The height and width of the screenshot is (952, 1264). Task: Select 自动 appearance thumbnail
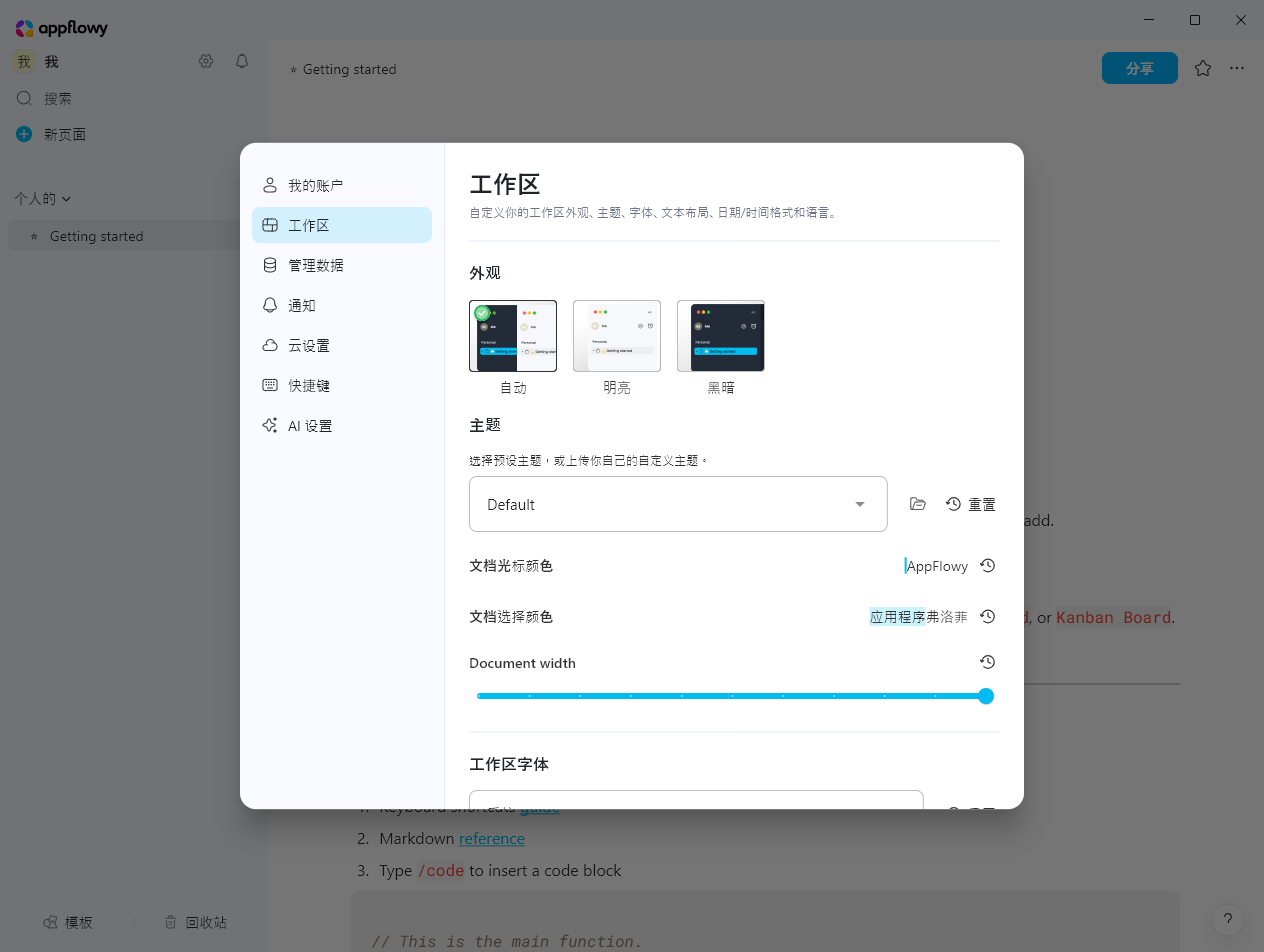(513, 336)
